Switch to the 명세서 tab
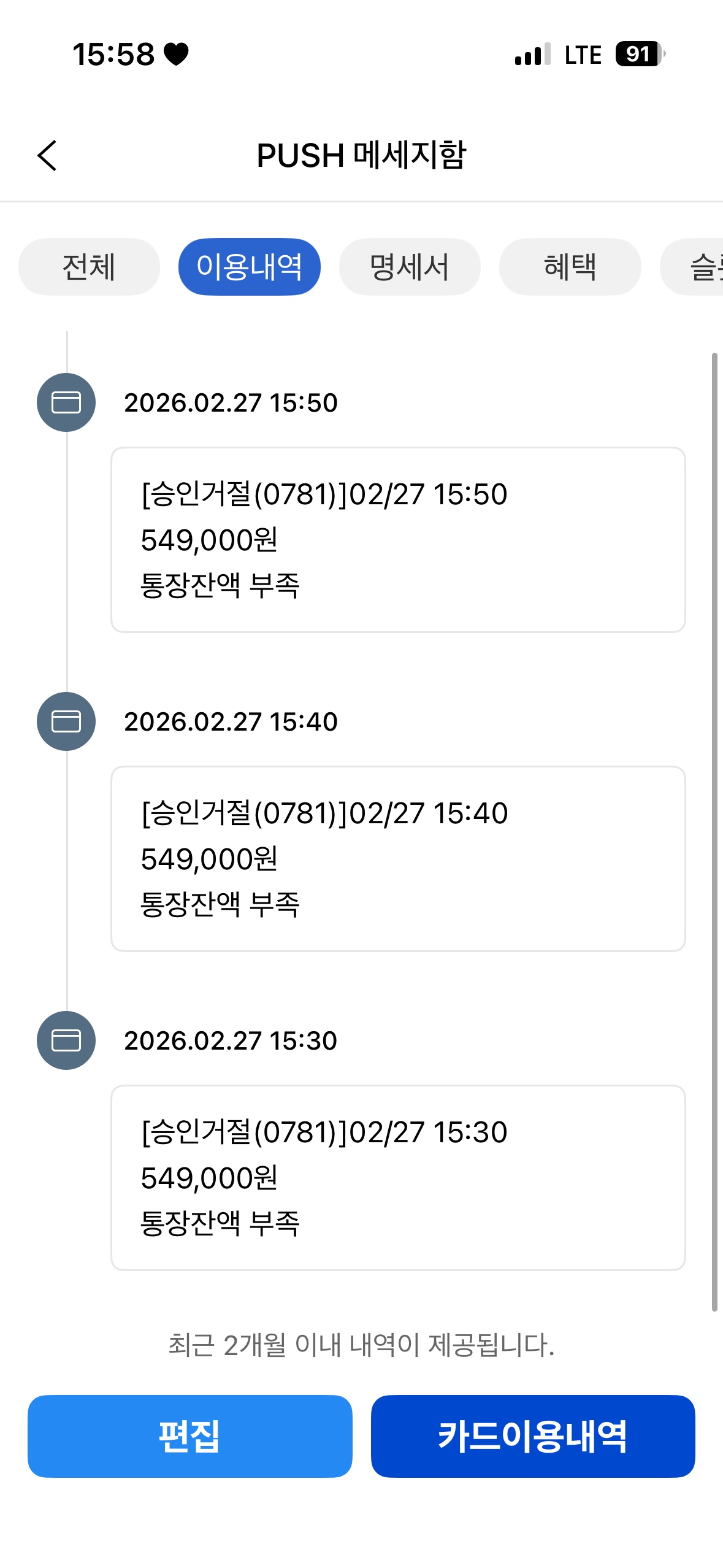This screenshot has width=723, height=1568. tap(409, 267)
